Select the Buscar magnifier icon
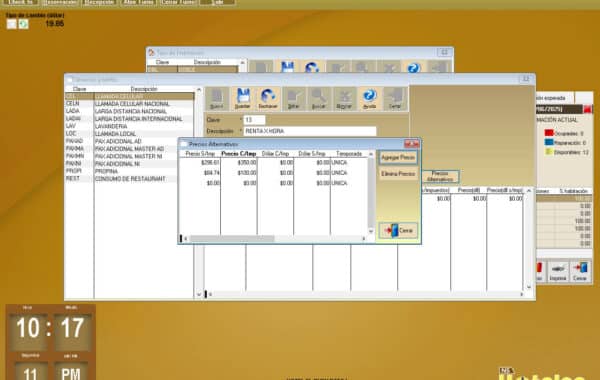The width and height of the screenshot is (600, 380). [x=319, y=99]
